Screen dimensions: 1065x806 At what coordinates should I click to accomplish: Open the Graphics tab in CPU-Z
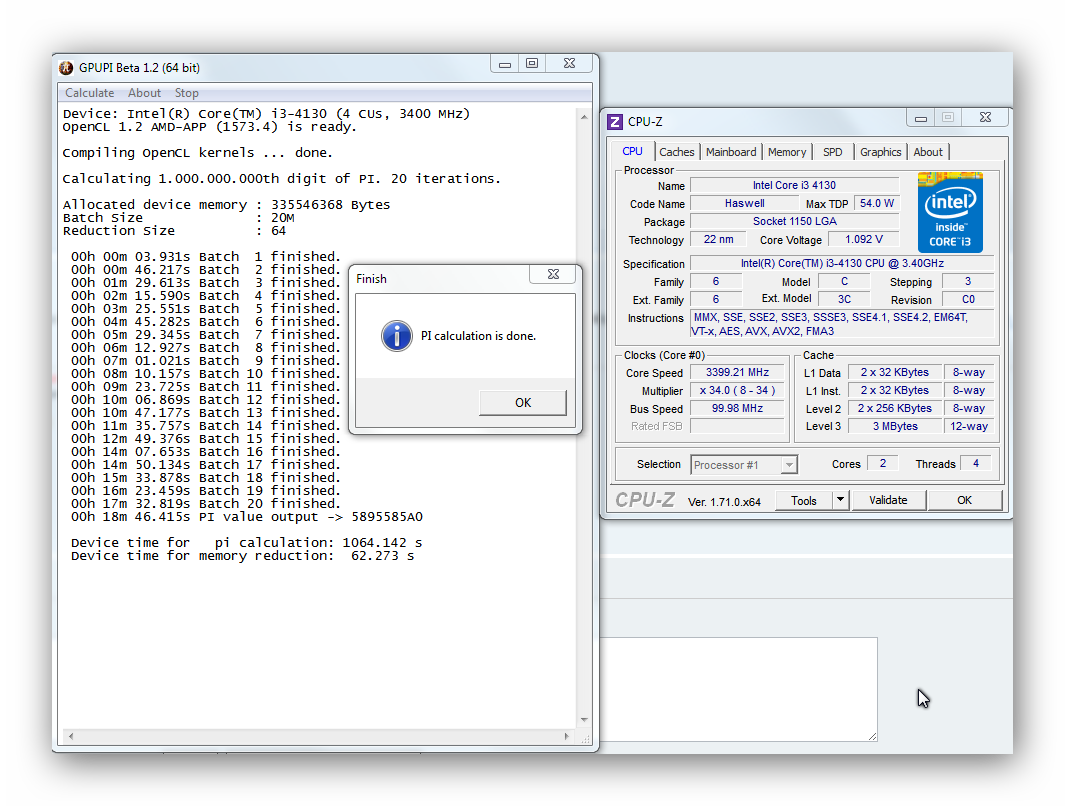point(880,152)
